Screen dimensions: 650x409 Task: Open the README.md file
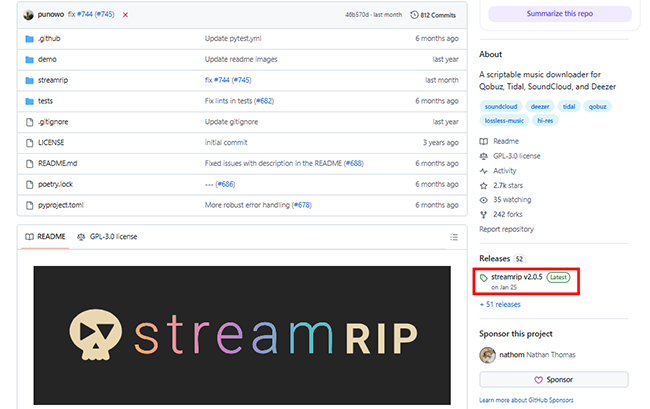pyautogui.click(x=58, y=163)
